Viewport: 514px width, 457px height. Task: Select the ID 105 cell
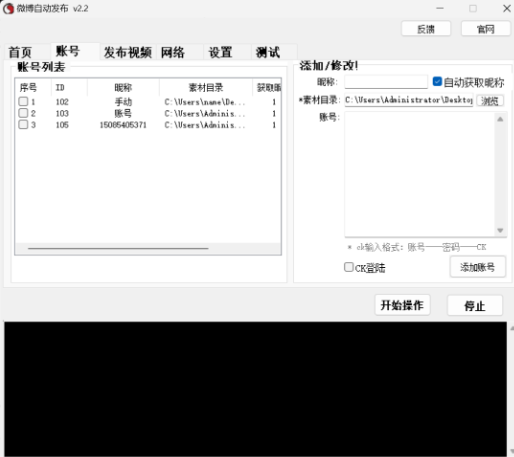pos(62,125)
